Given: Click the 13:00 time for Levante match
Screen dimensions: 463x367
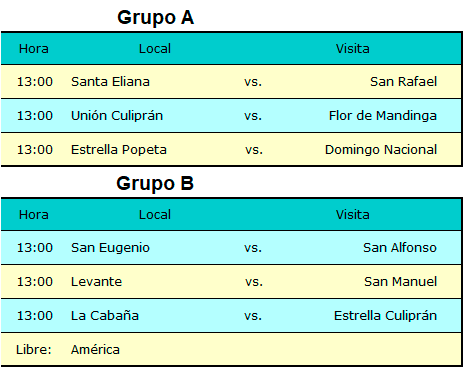Looking at the screenshot, I should (35, 282).
